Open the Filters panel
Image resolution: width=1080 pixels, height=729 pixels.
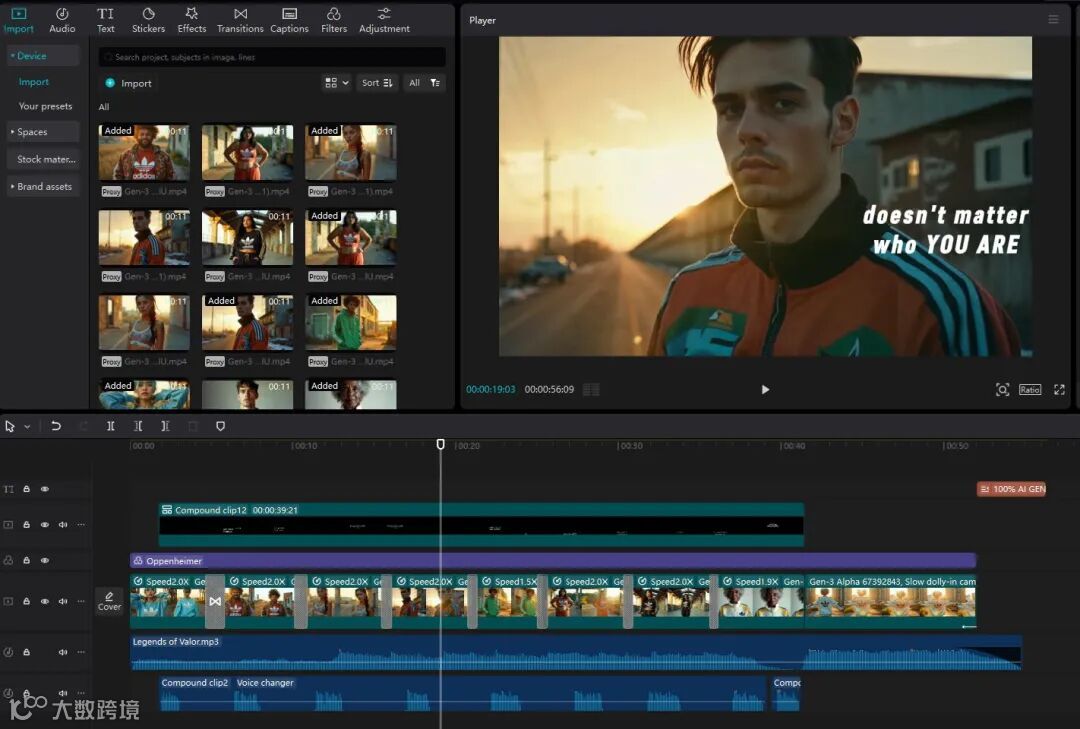[x=334, y=19]
